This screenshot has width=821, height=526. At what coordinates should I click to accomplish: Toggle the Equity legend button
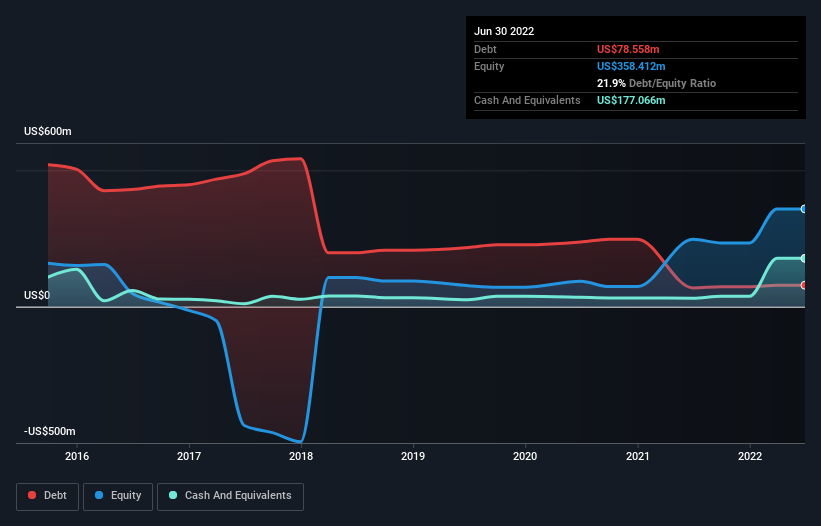118,496
